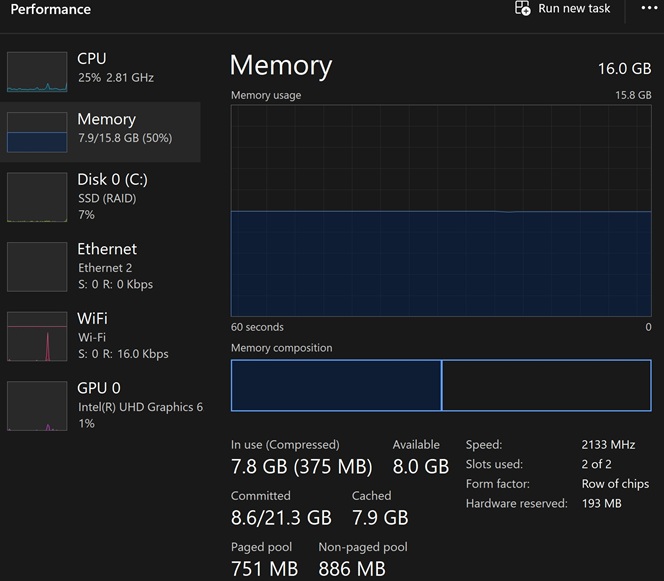Click the '2133 MHz' speed value

(x=608, y=445)
